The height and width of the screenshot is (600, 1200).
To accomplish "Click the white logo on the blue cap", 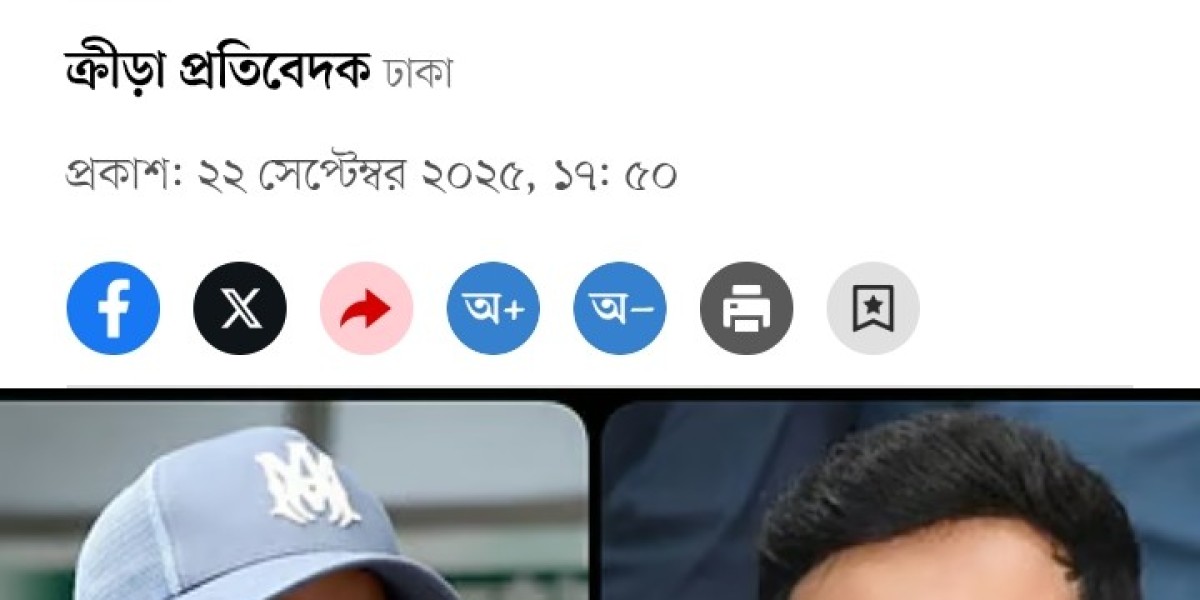I will tap(308, 485).
